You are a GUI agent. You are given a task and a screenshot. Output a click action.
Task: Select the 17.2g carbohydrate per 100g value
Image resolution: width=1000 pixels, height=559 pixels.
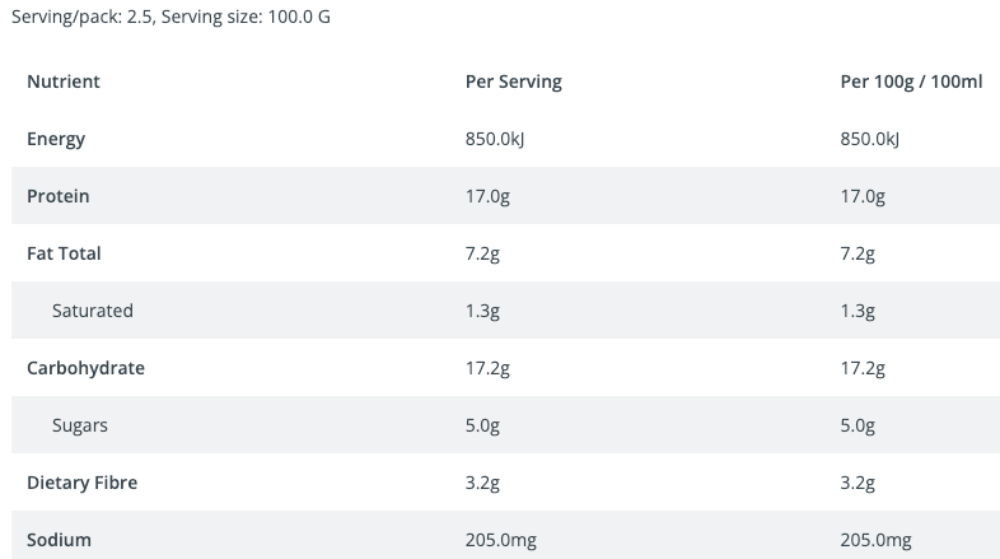point(862,368)
